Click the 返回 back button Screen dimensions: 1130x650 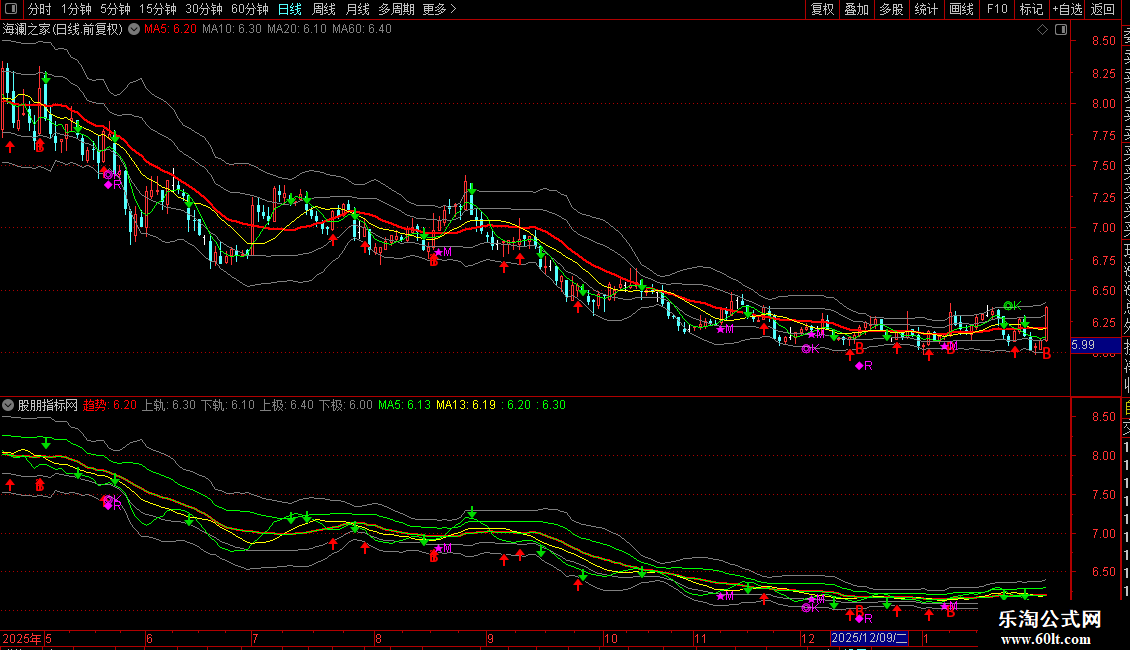(1103, 9)
